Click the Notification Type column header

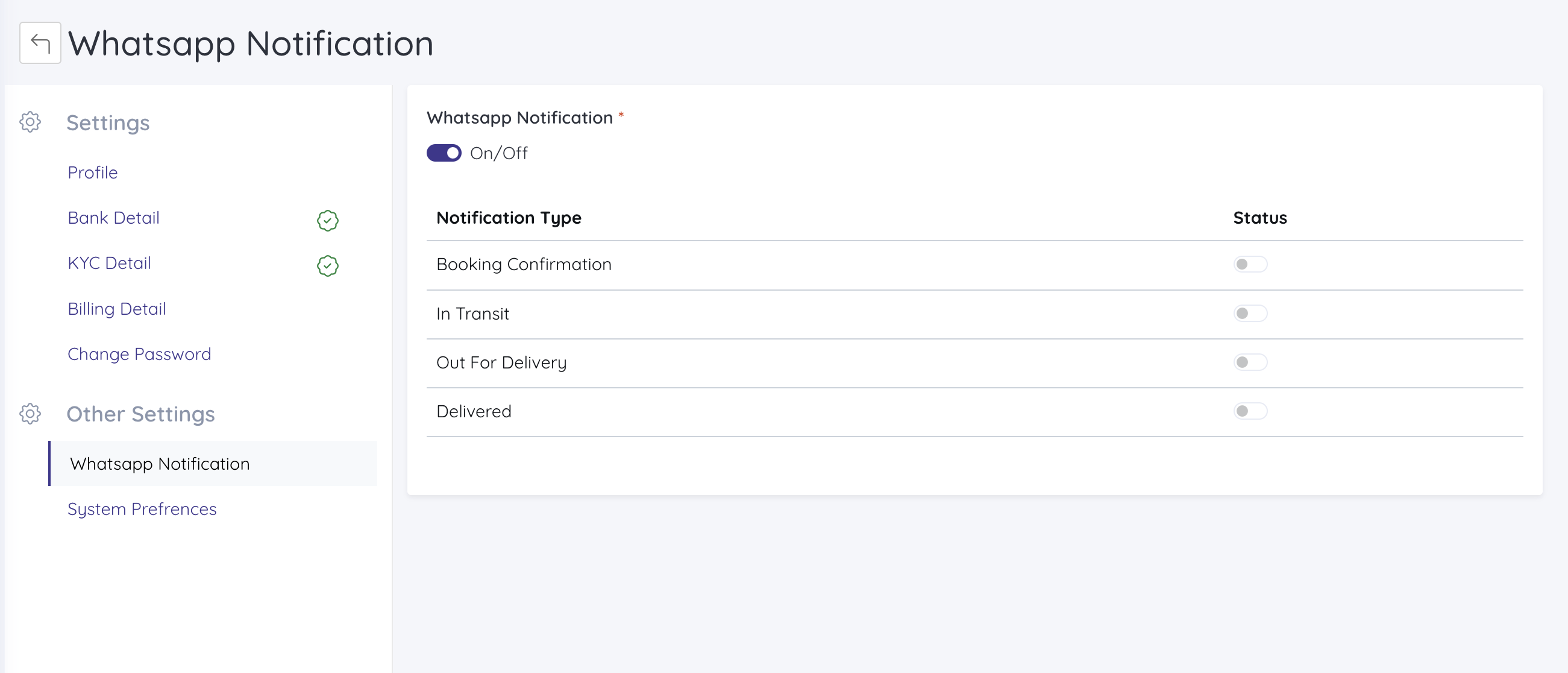click(508, 218)
